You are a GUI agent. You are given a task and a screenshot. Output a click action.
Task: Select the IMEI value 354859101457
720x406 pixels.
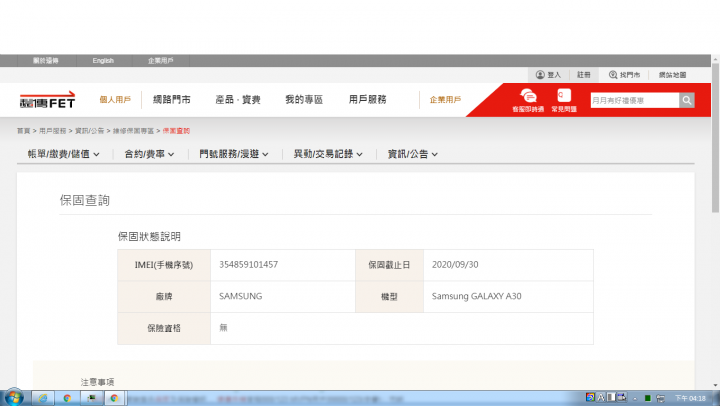coord(248,265)
